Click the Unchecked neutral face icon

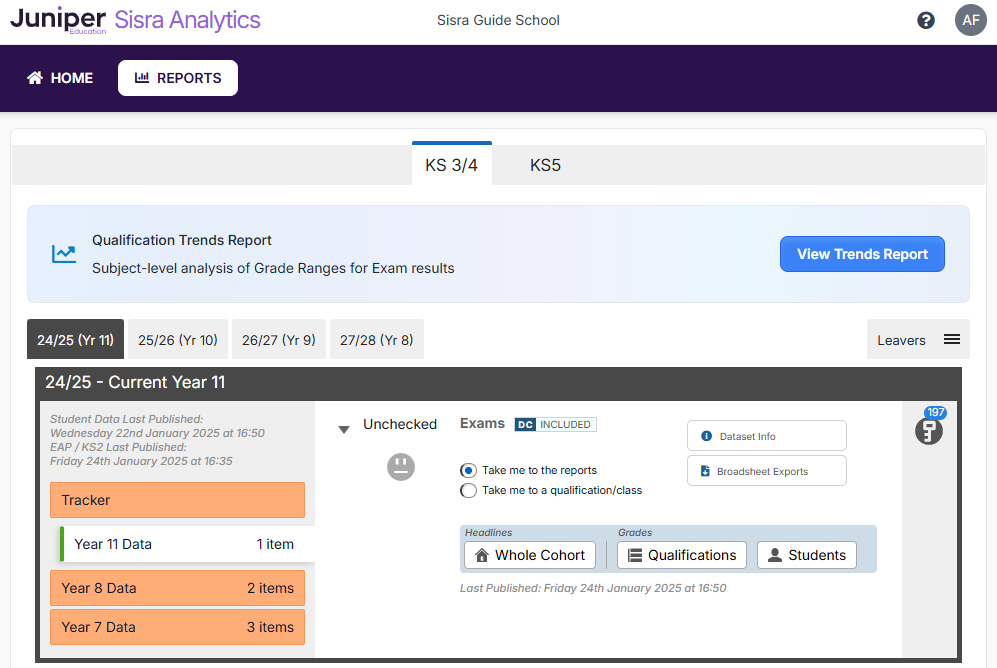coord(400,466)
